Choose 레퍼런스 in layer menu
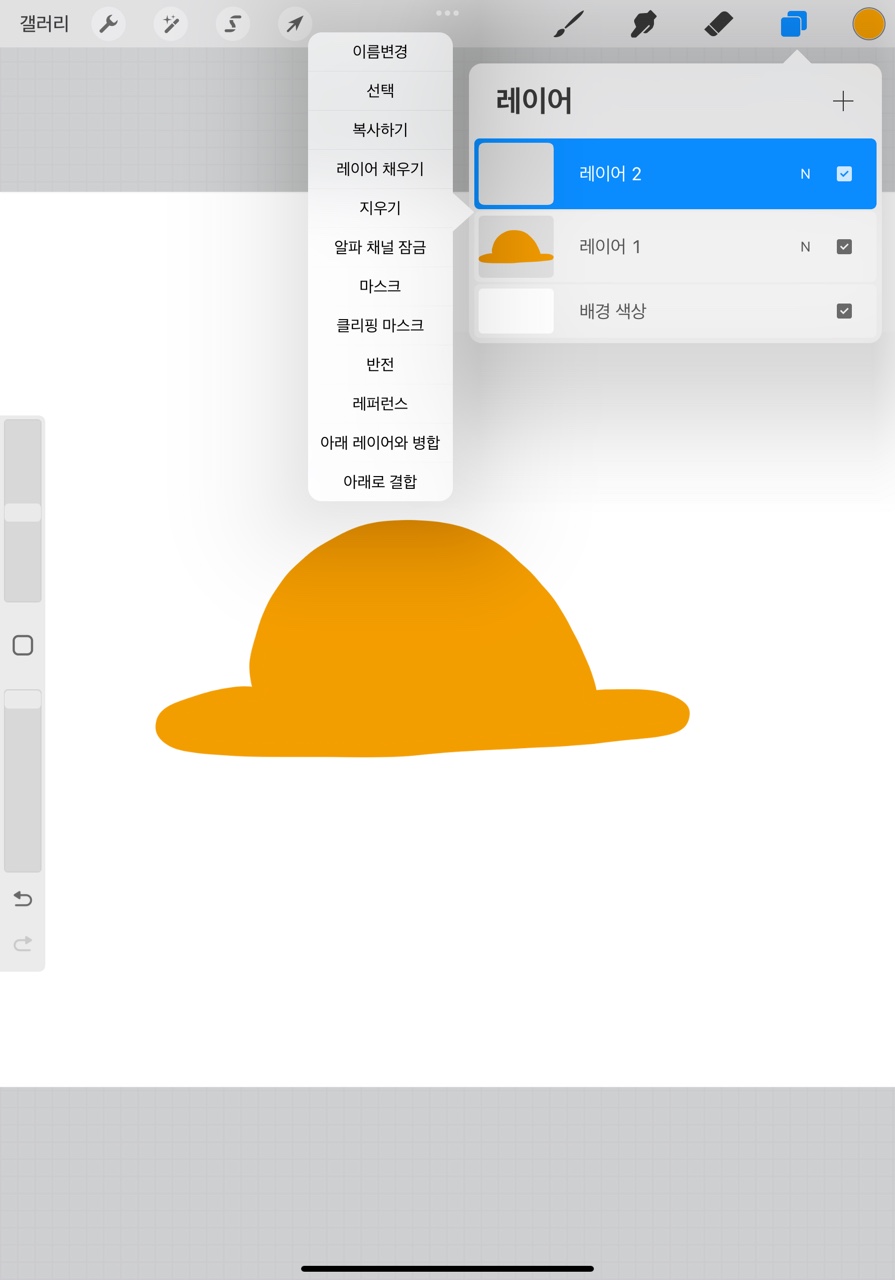 [x=380, y=403]
